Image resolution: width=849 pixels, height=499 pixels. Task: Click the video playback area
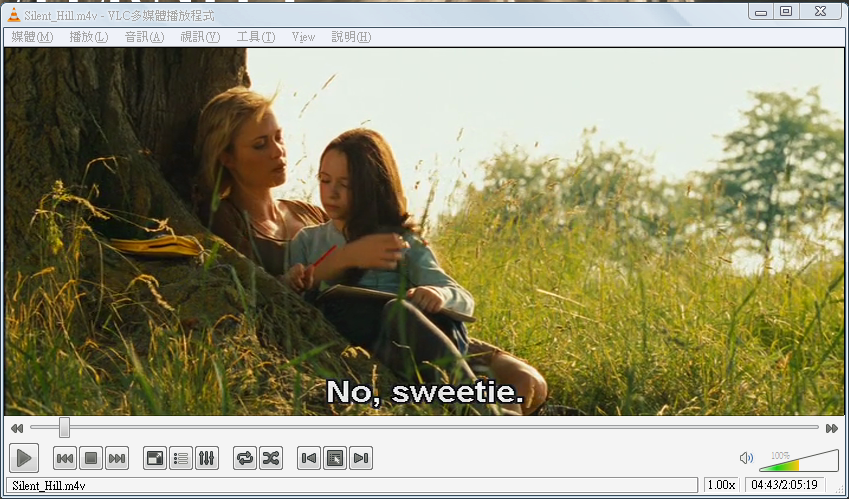(424, 232)
